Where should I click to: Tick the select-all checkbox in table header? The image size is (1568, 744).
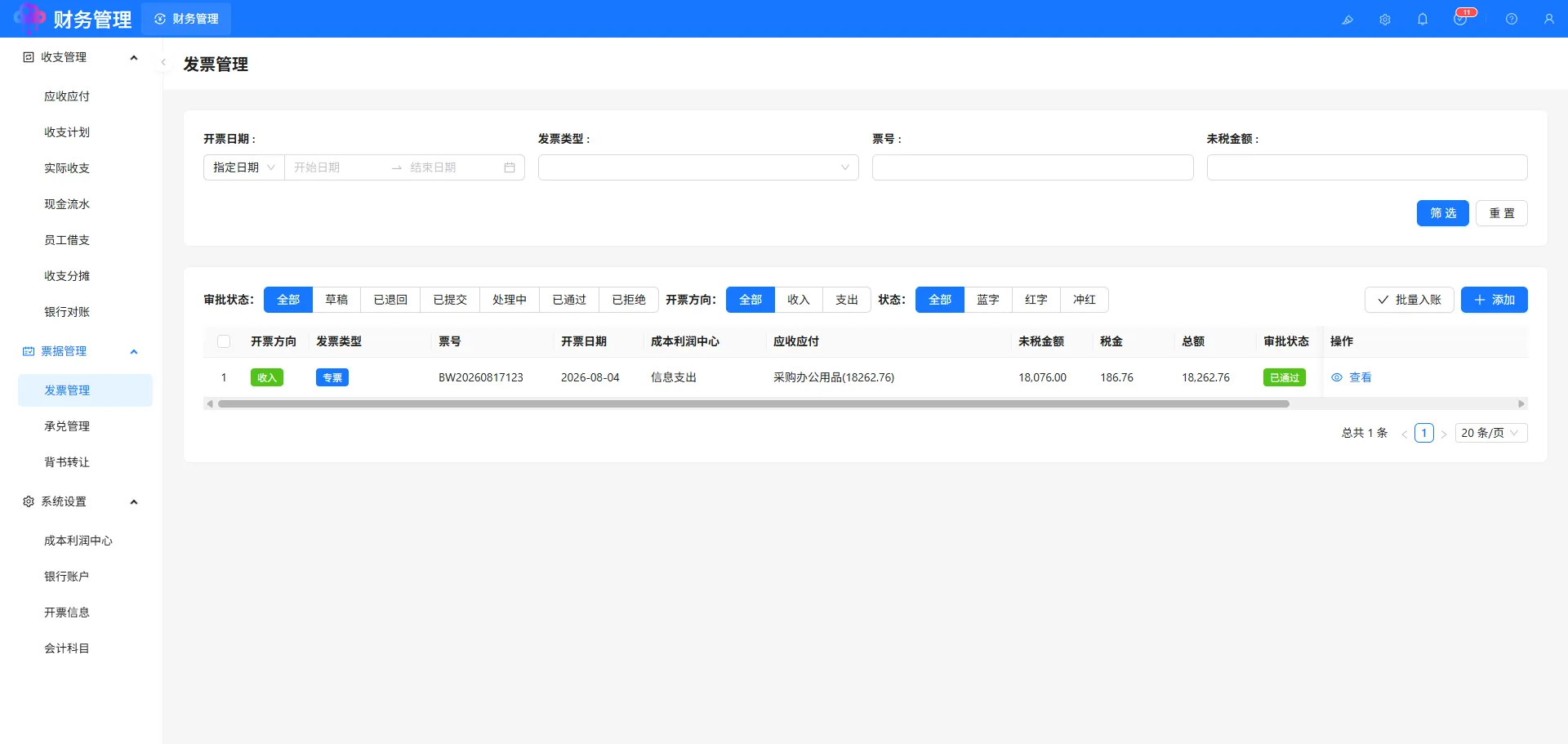point(224,341)
